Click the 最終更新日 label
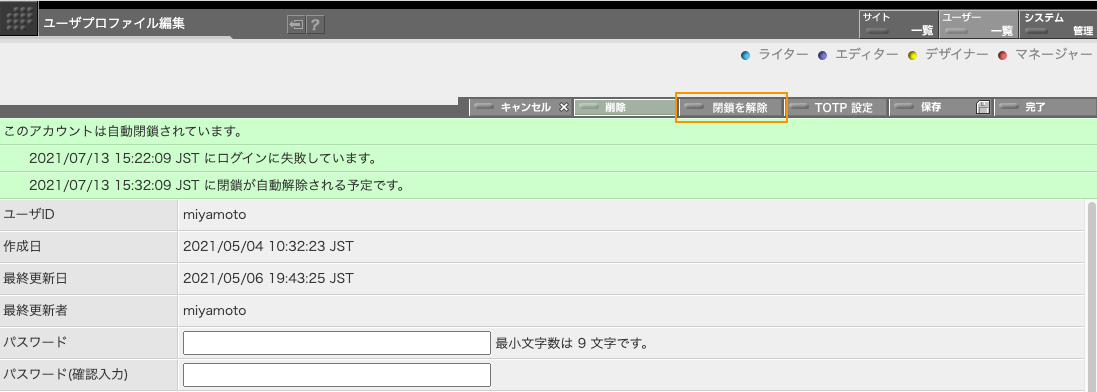Screen dimensions: 1097x392 tap(35, 279)
